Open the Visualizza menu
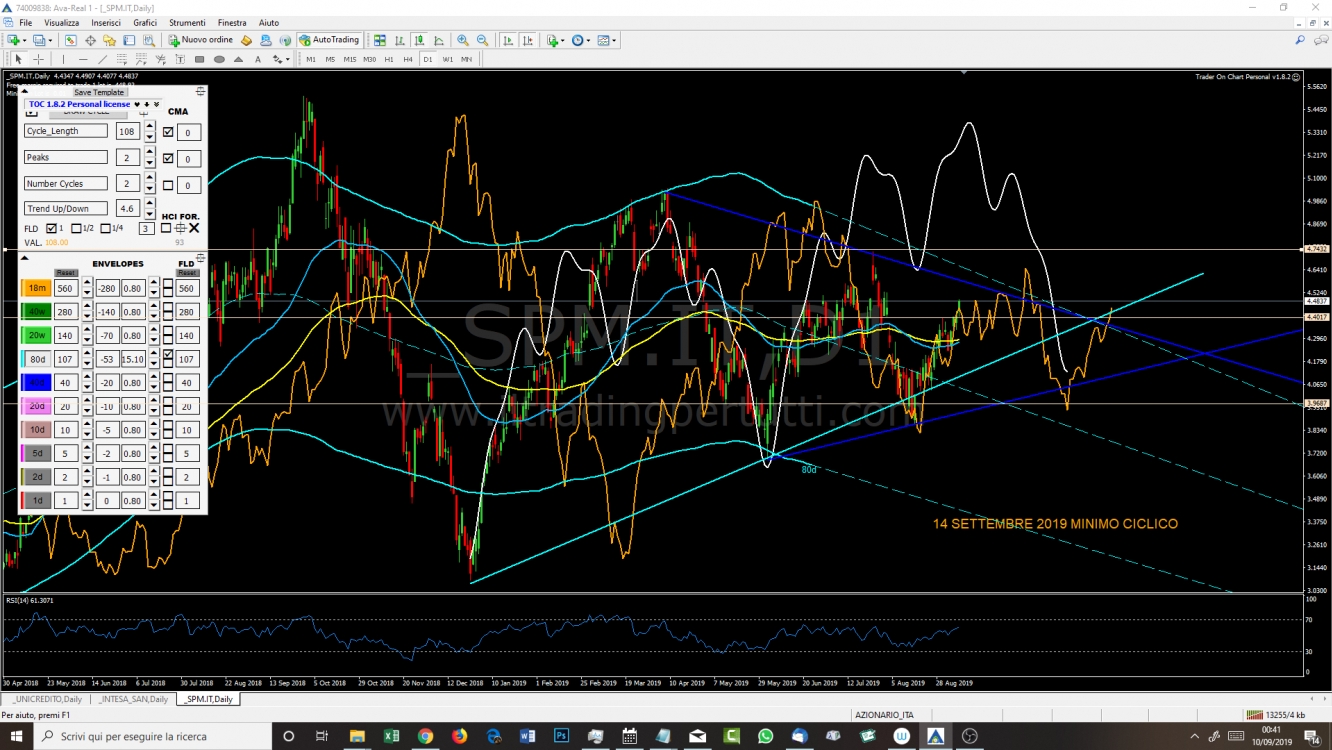This screenshot has height=750, width=1332. [62, 22]
